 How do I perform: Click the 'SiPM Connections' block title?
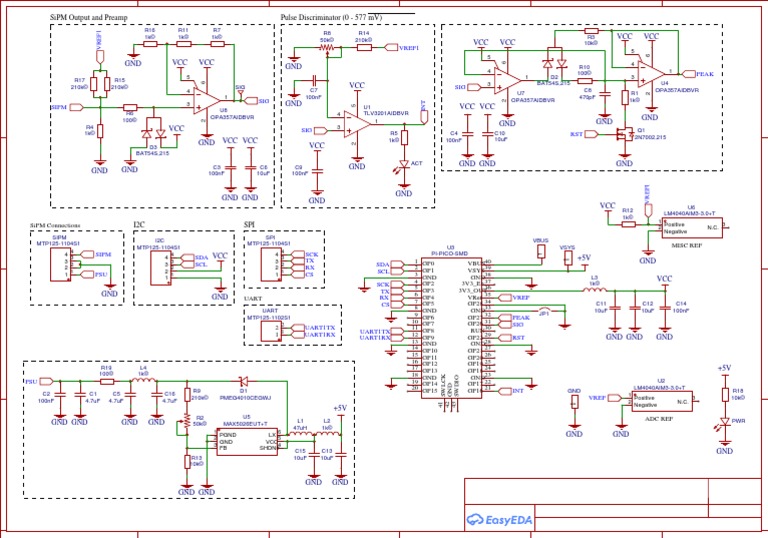(55, 225)
